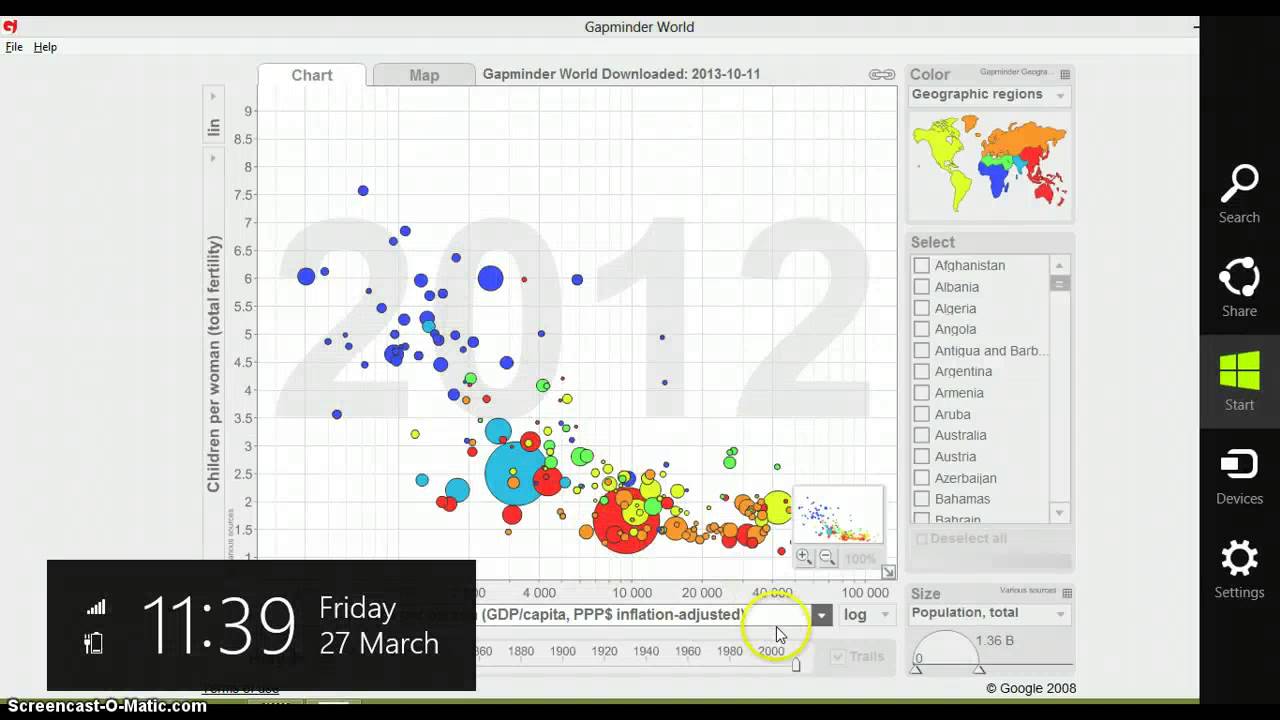Tick the Bahamas checkbox
The height and width of the screenshot is (720, 1280).
click(x=921, y=499)
